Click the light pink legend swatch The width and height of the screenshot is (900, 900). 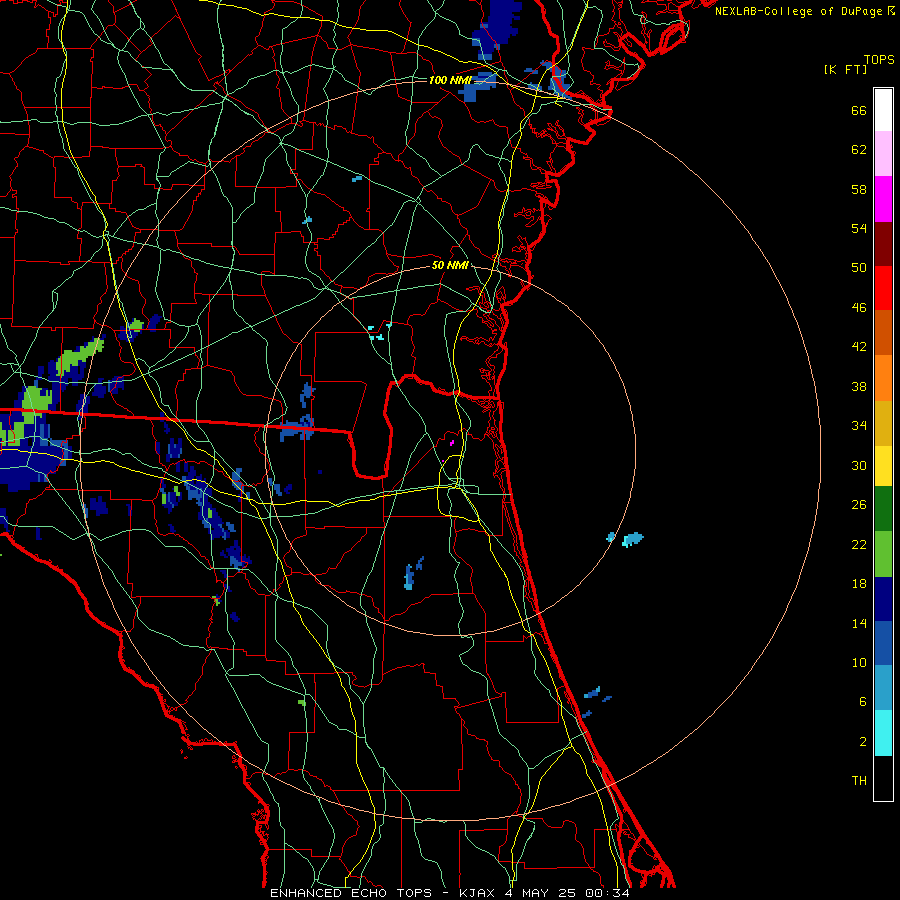[x=883, y=154]
